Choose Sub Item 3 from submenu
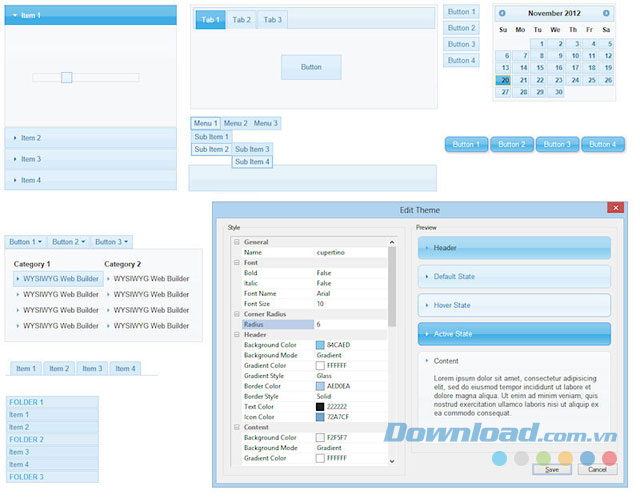640x498 pixels. pos(252,149)
